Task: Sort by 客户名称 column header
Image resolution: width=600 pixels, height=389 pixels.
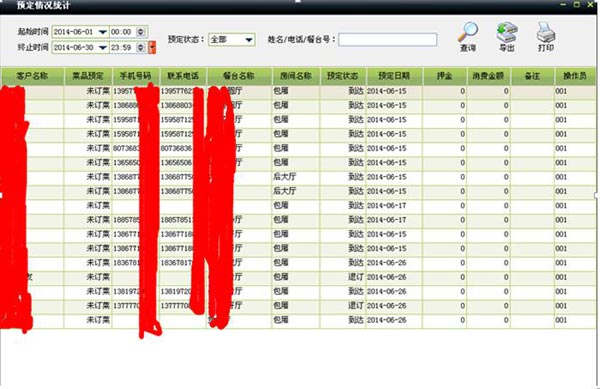Action: tap(32, 76)
